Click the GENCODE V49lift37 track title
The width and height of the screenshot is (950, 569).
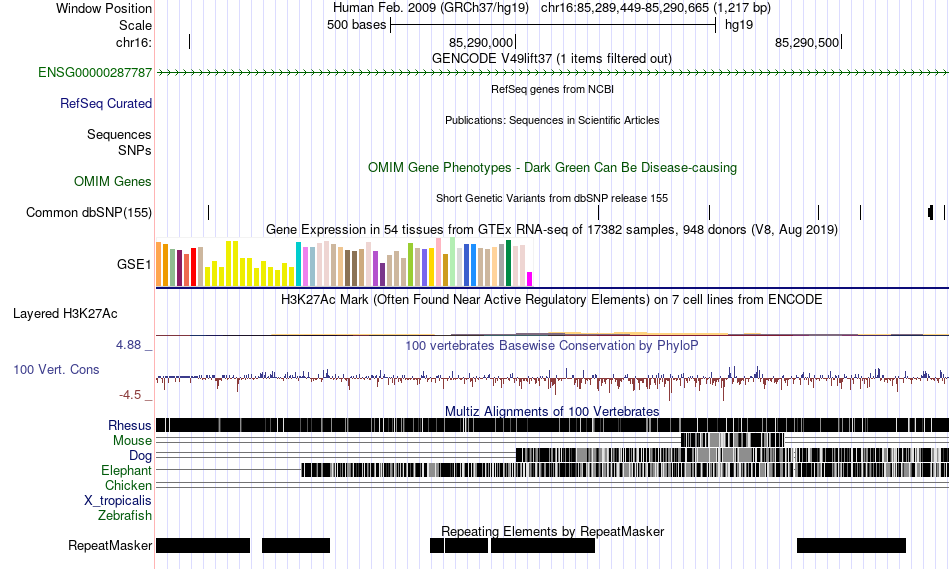552,59
